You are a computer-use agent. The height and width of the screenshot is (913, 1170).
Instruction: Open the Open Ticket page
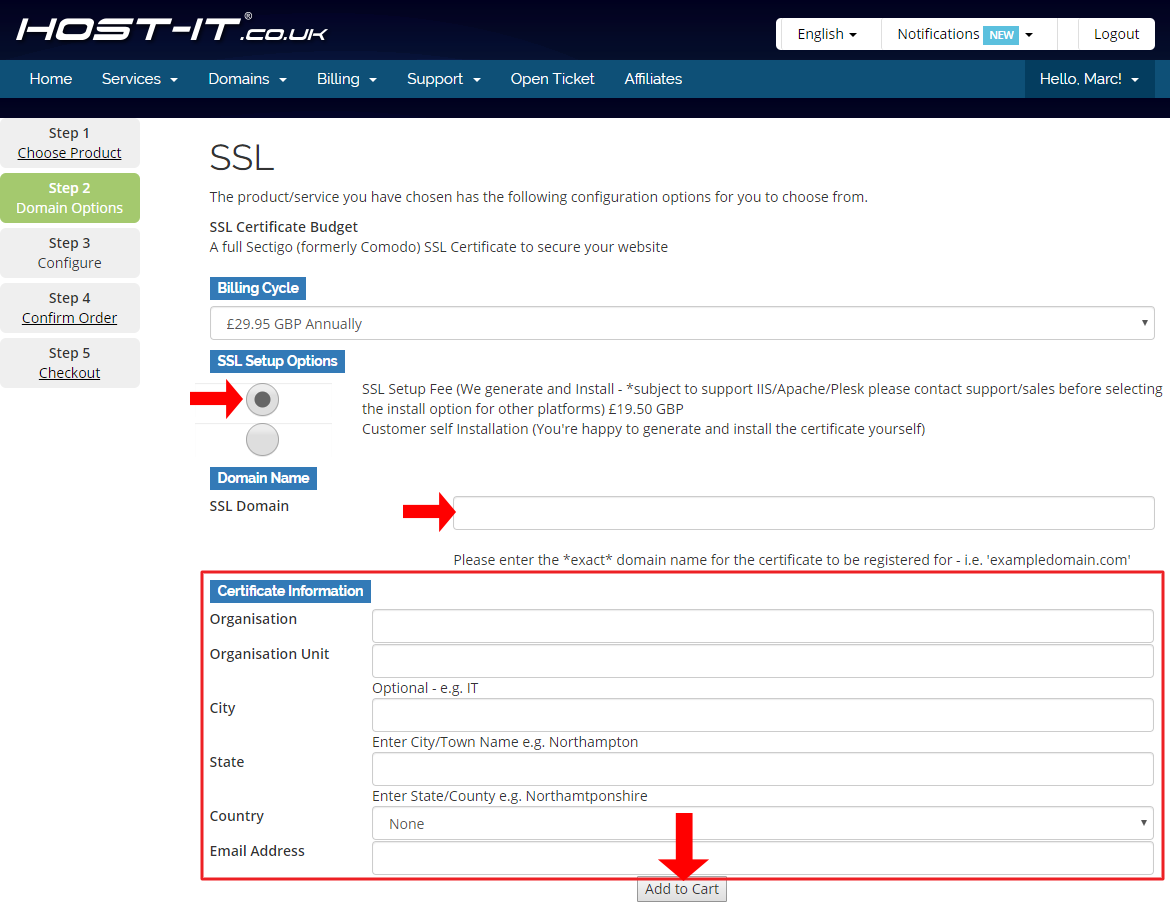click(x=552, y=79)
